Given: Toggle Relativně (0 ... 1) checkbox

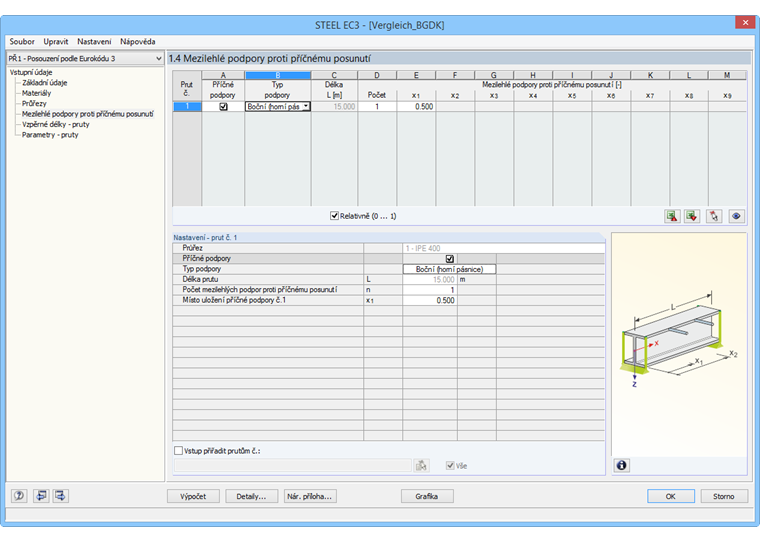Looking at the screenshot, I should click(x=334, y=216).
